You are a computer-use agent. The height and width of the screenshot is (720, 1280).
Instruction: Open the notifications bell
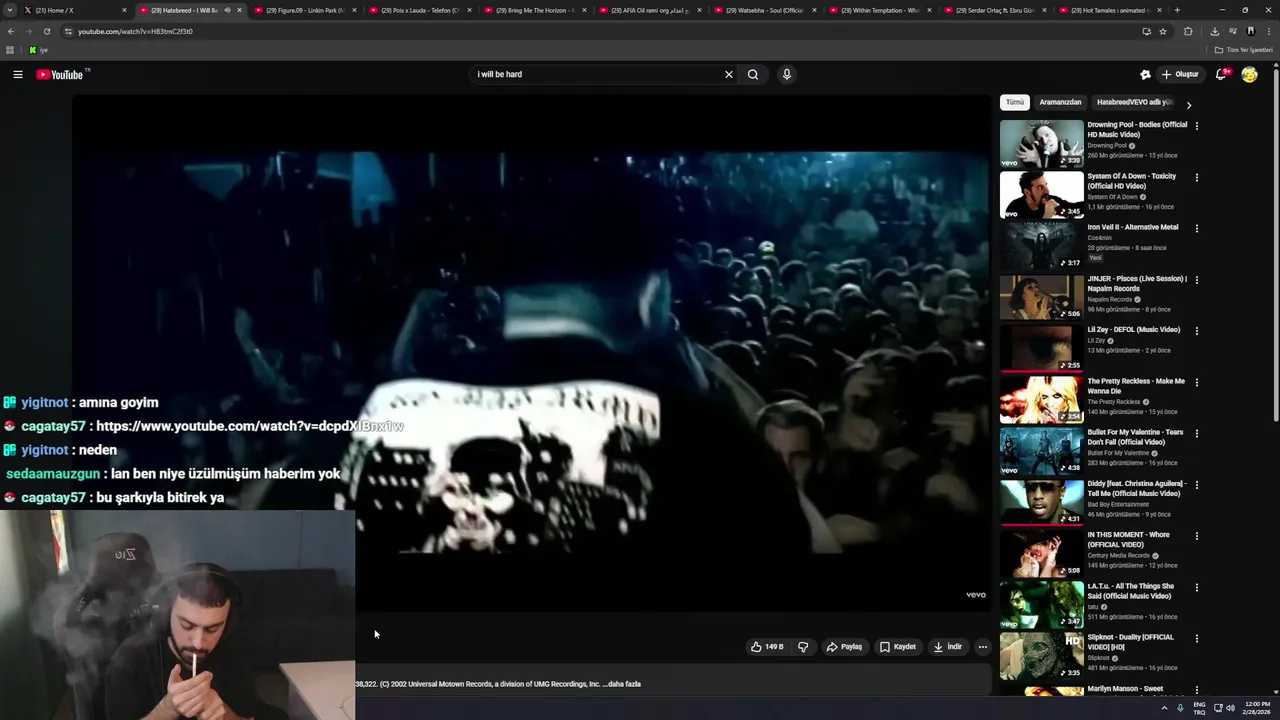pyautogui.click(x=1221, y=74)
